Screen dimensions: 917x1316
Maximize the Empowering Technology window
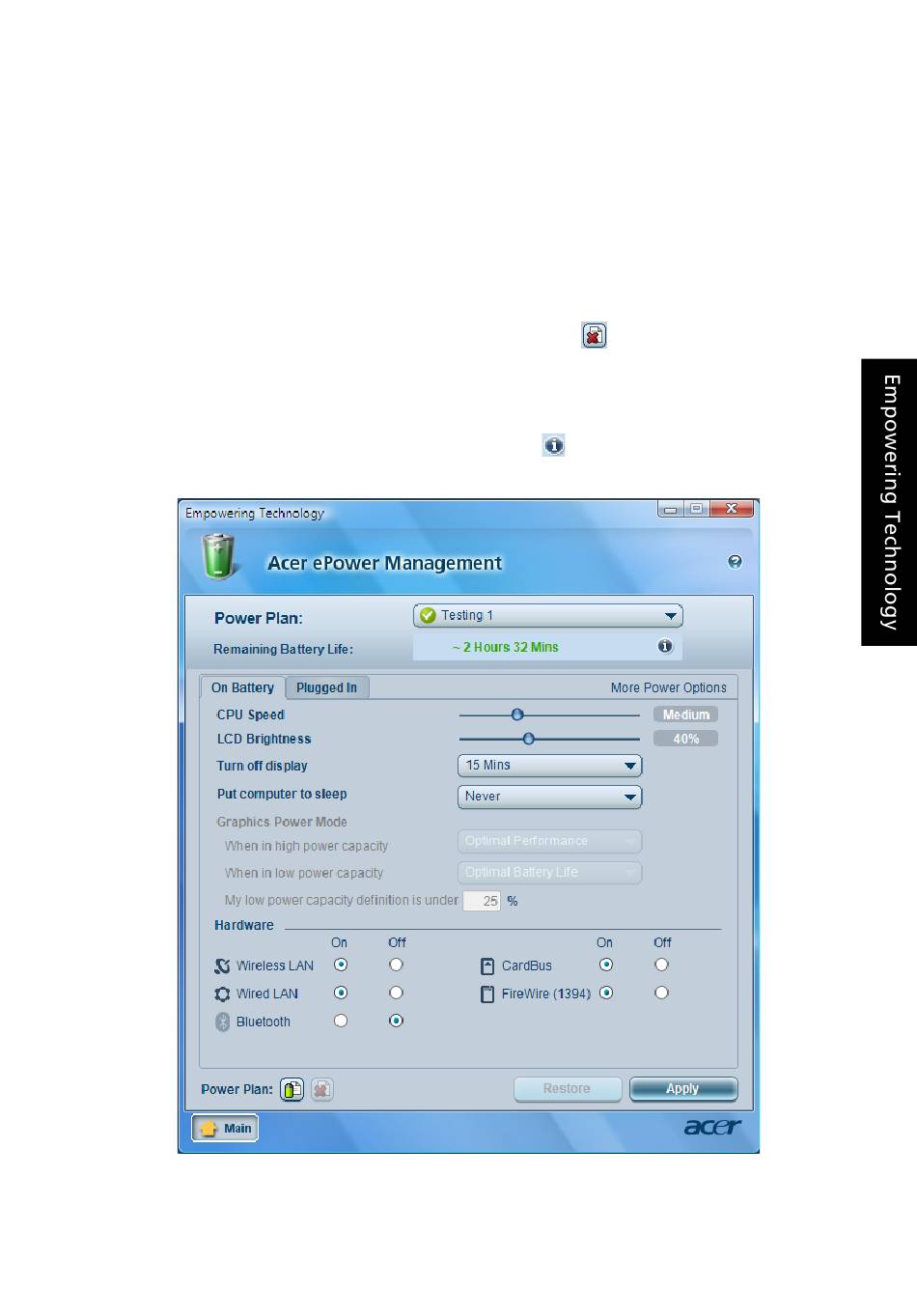click(x=696, y=509)
